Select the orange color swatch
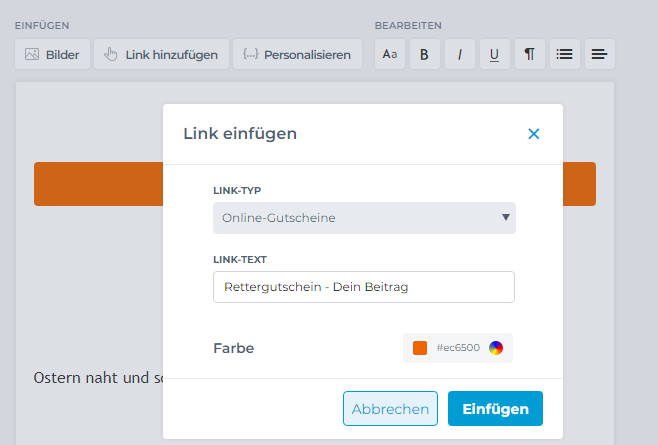The height and width of the screenshot is (445, 658). 420,348
